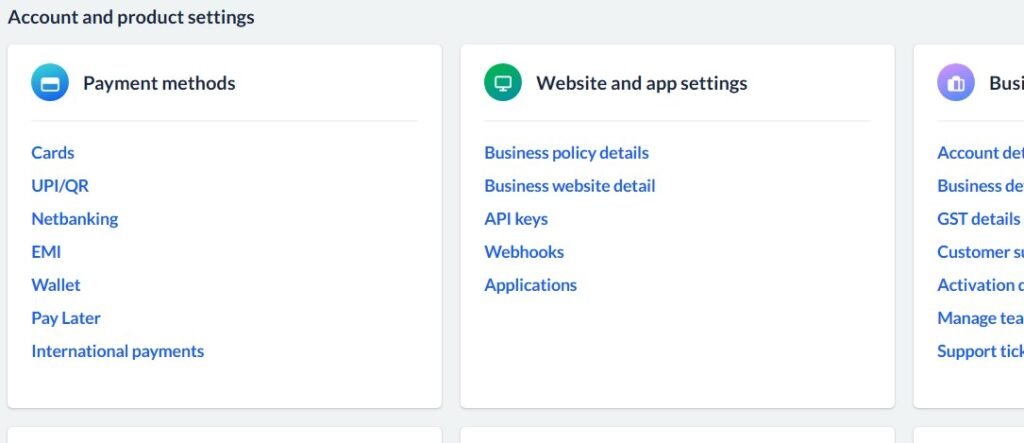1024x443 pixels.
Task: Click the Website and app settings heading
Action: [642, 83]
